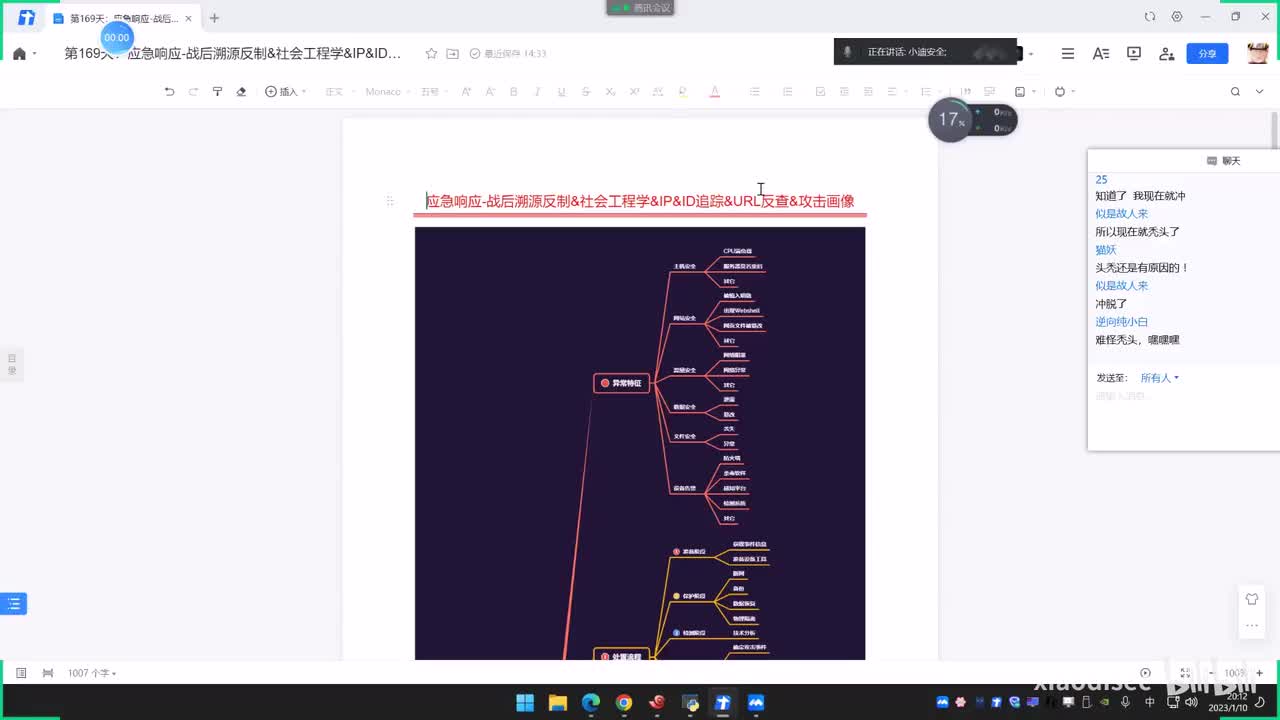1280x720 pixels.
Task: Open the 目录 side handle
Action: click(x=12, y=364)
